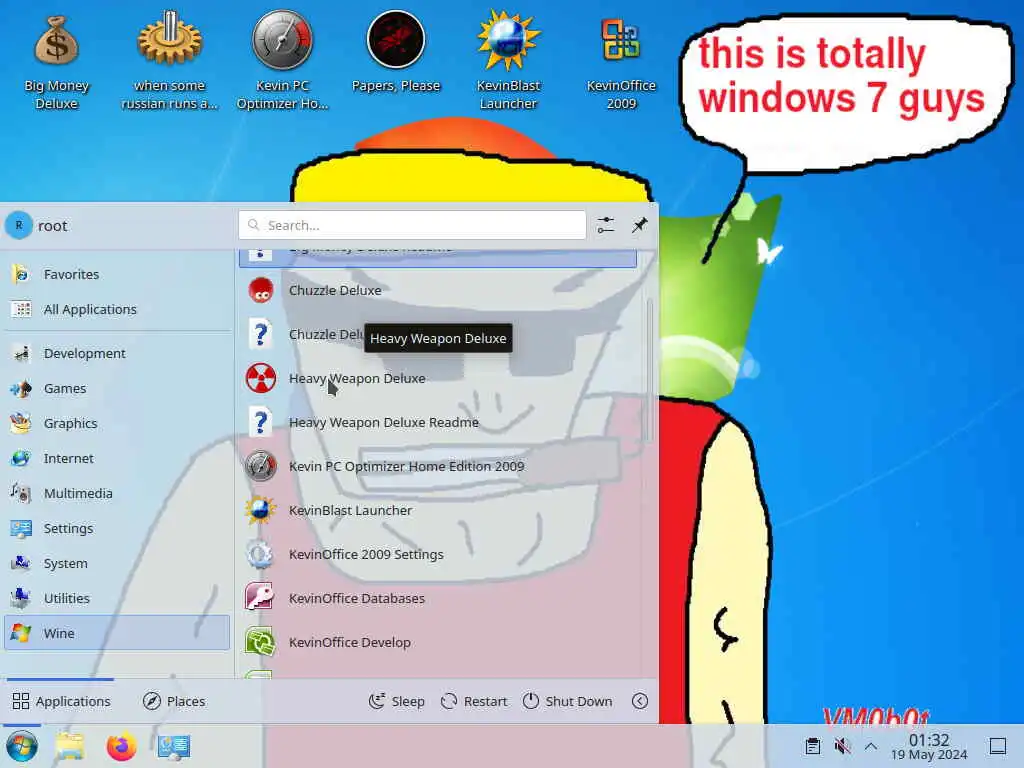Screen dimensions: 1024x768
Task: Launch Chuzzle Deluxe from list
Action: pyautogui.click(x=438, y=291)
